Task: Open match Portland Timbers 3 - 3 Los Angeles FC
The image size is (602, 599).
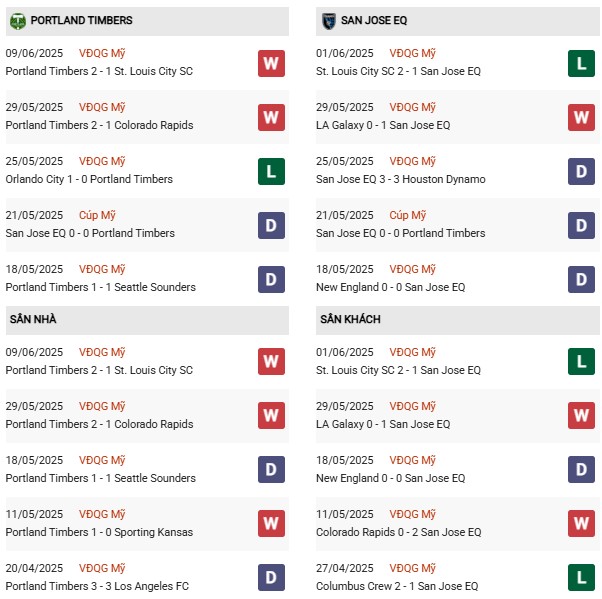Action: pyautogui.click(x=97, y=586)
